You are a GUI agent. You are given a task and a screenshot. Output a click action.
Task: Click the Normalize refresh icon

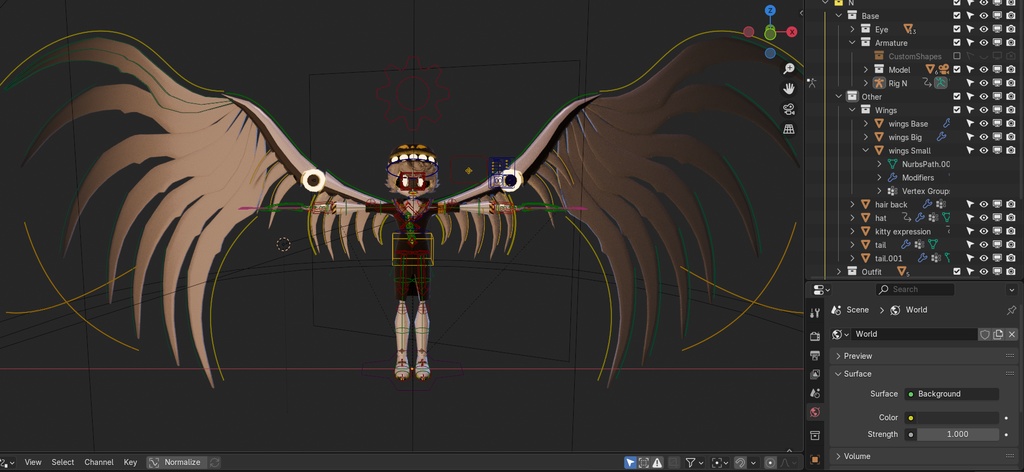214,462
